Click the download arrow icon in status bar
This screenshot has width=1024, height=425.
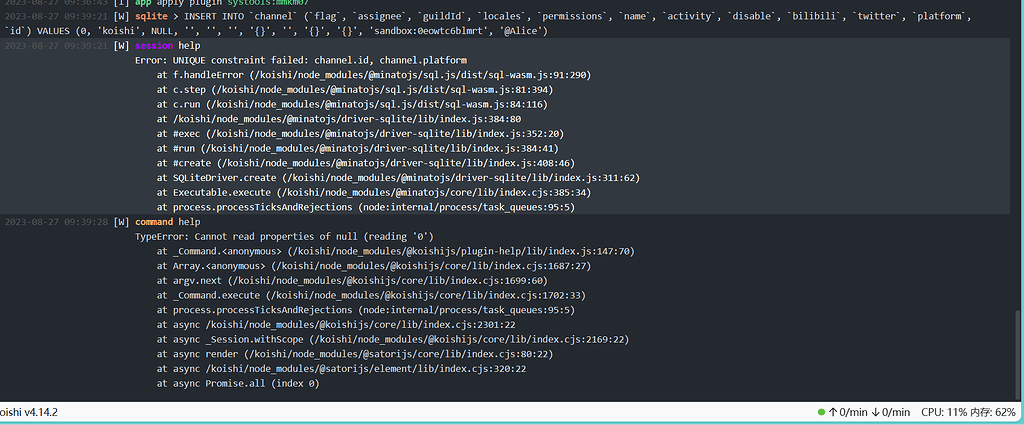[876, 413]
